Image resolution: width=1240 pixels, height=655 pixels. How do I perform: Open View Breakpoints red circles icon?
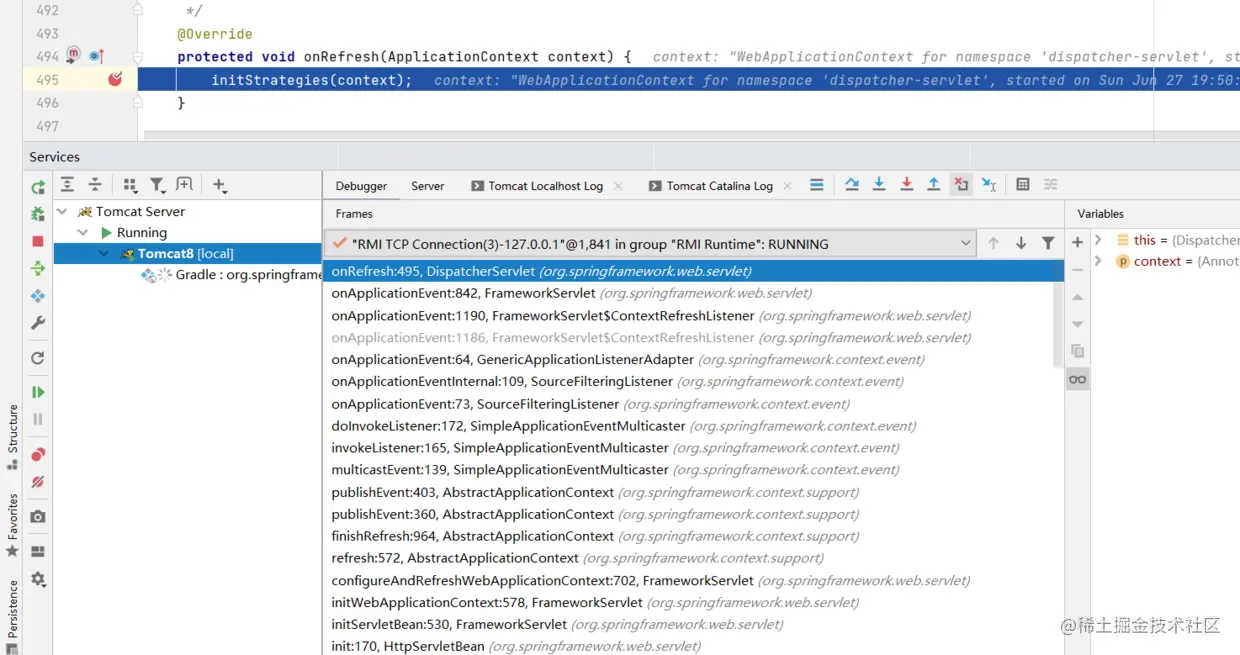(x=38, y=454)
